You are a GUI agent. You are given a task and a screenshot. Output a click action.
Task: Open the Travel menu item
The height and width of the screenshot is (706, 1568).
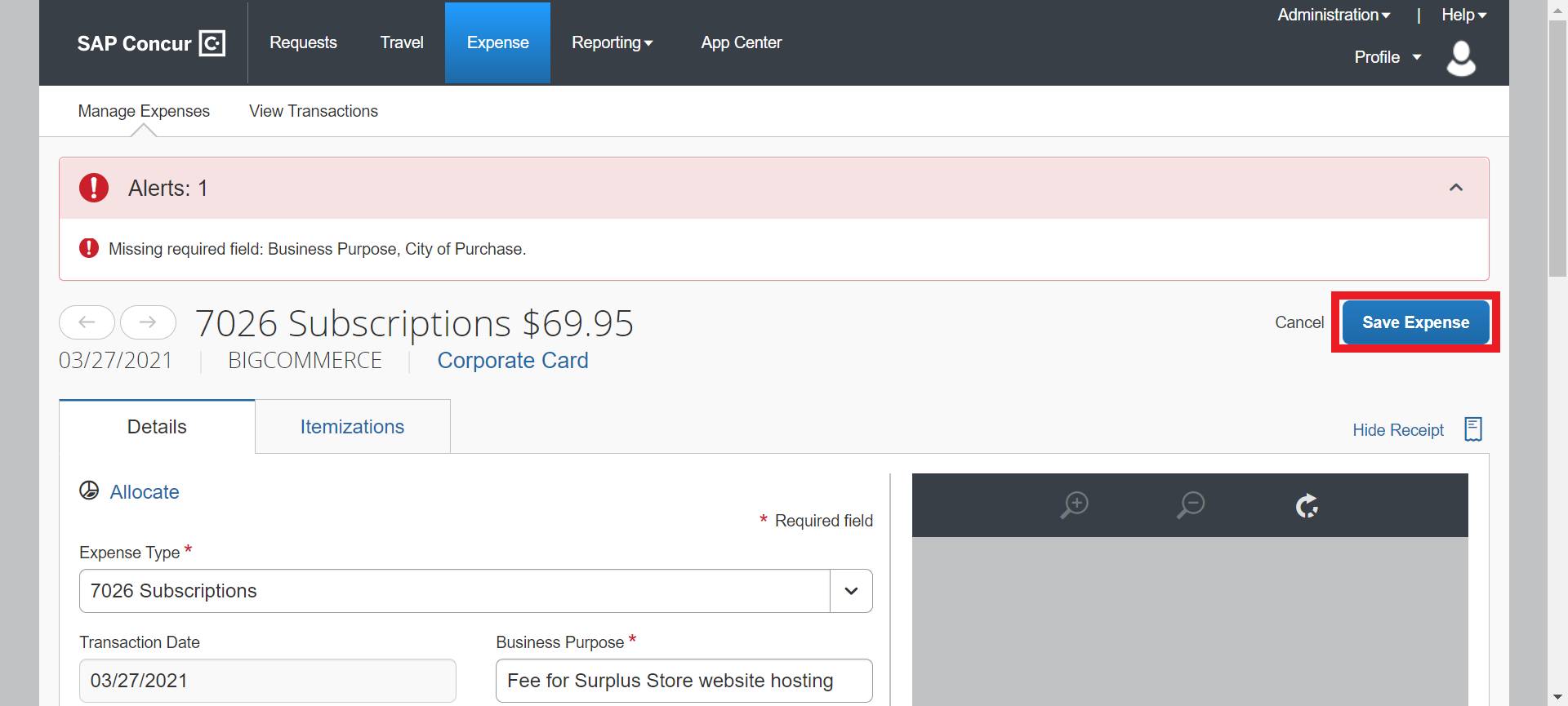click(x=402, y=43)
